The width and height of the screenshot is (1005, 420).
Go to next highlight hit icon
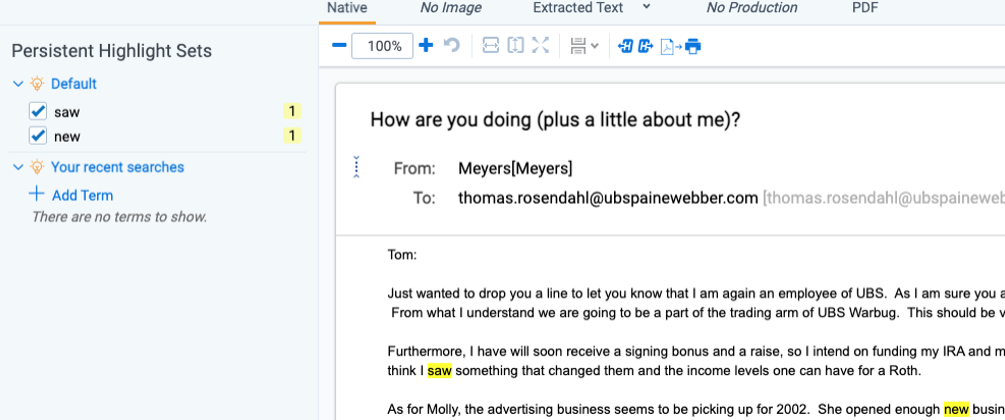645,46
